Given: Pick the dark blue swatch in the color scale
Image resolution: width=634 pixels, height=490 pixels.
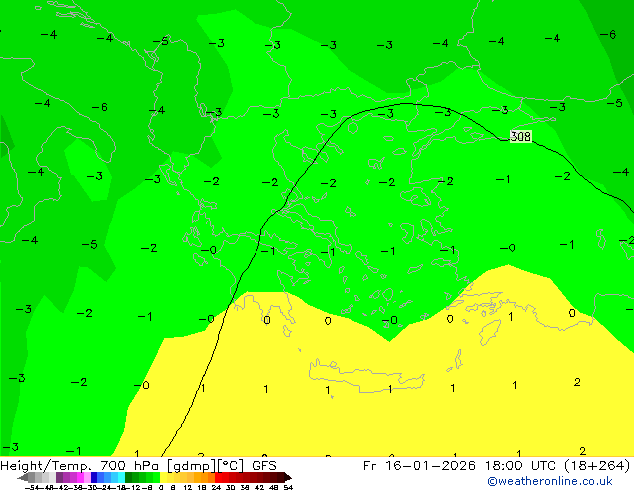Looking at the screenshot, I should click(x=94, y=477).
